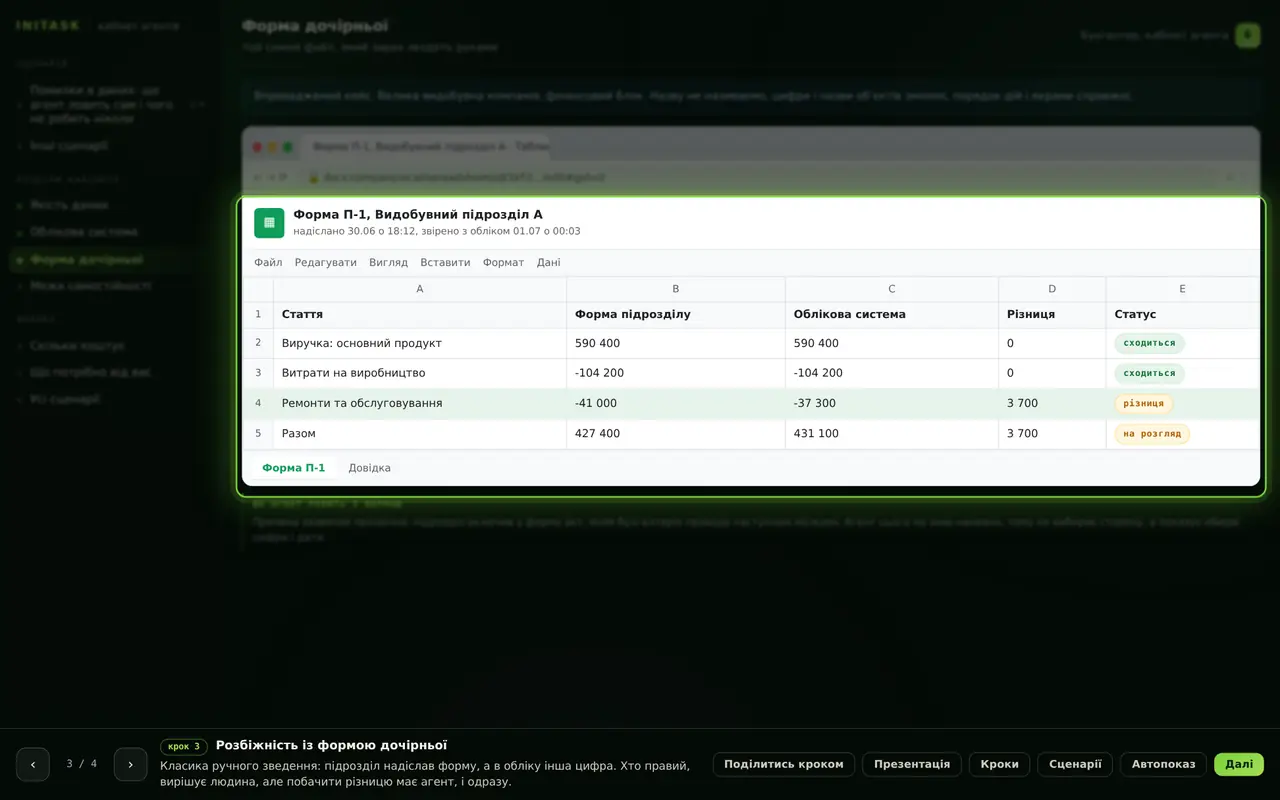Screen dimensions: 1280x800
Task: Select 3 700 in the Ремонти row
Action: [x=1052, y=403]
